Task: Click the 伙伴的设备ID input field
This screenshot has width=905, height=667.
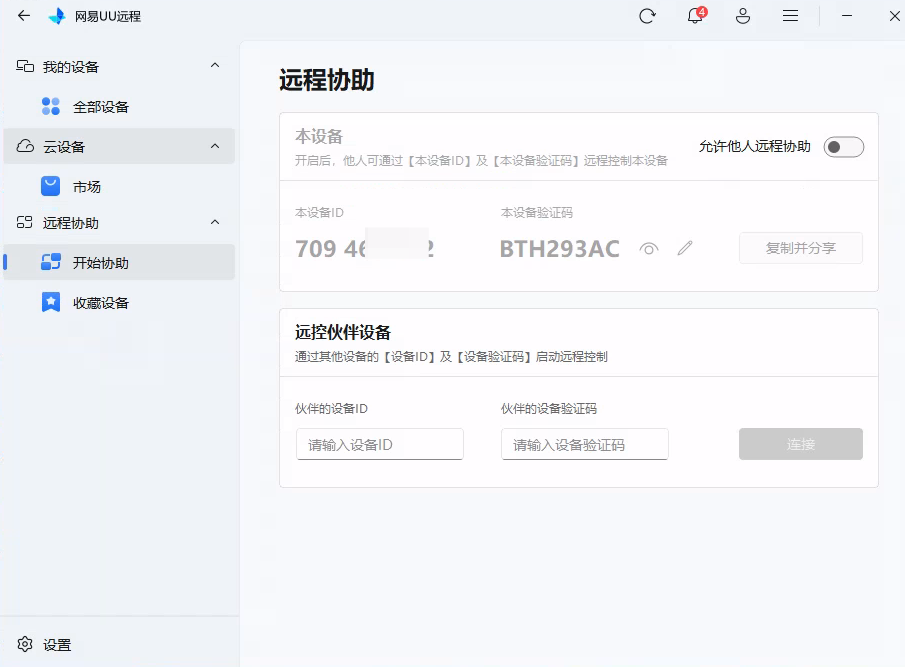Action: (x=380, y=444)
